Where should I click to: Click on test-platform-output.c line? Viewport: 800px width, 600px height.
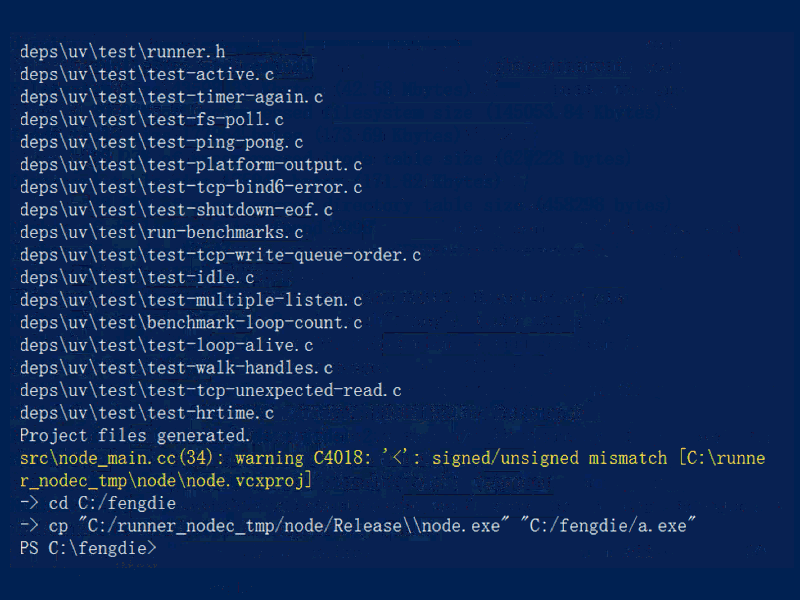click(191, 164)
